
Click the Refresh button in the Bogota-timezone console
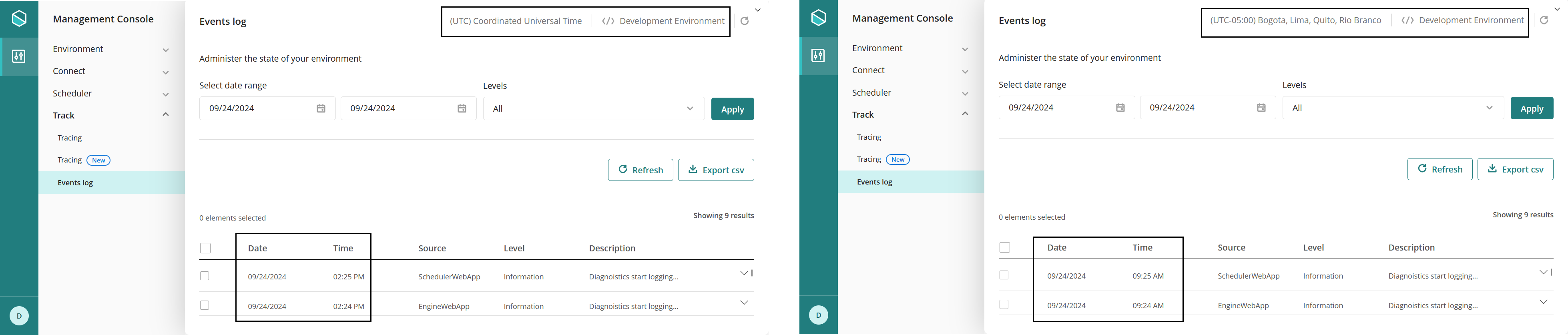tap(1440, 169)
